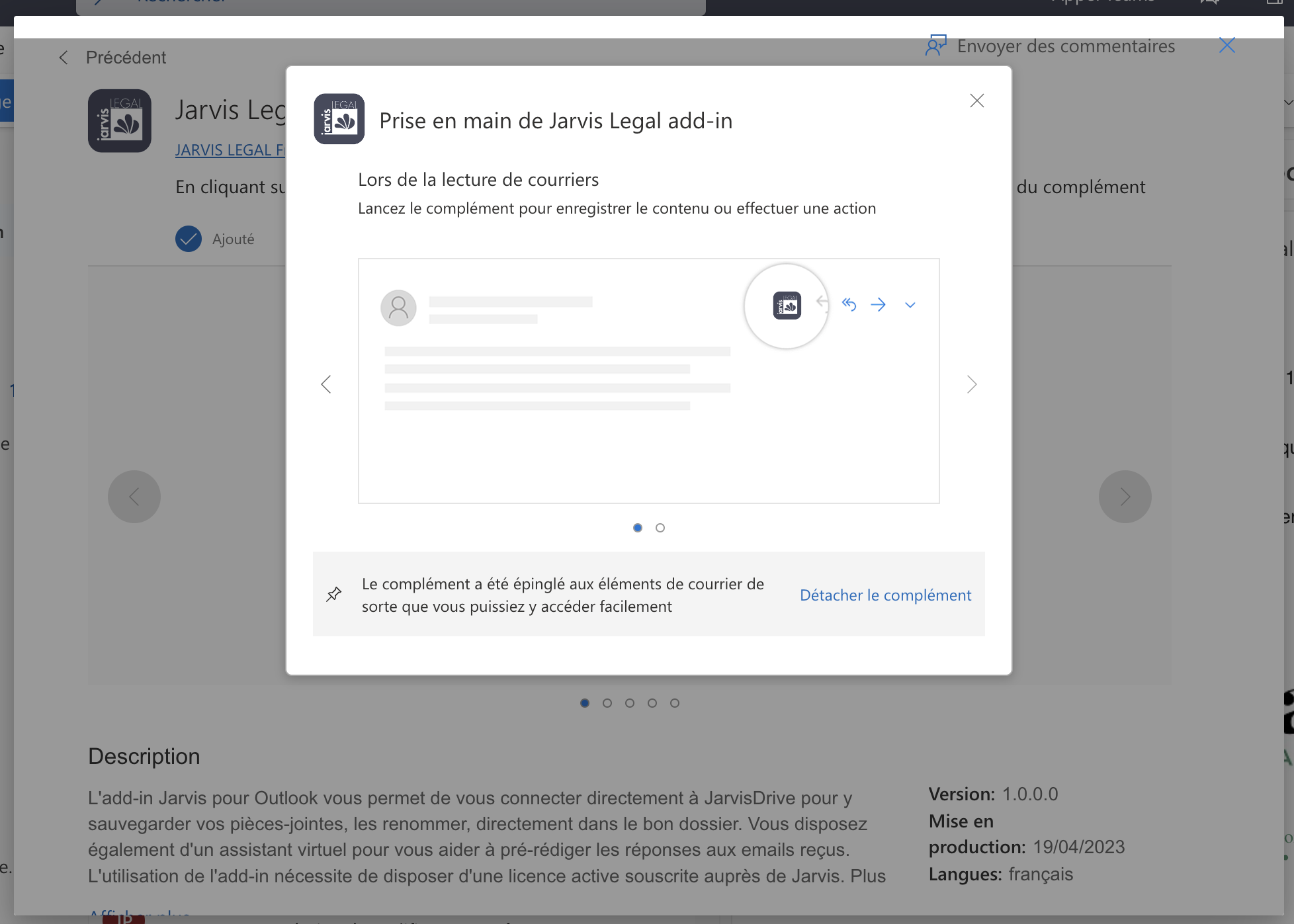The height and width of the screenshot is (924, 1294).
Task: Go to next slide with right chevron in dialog
Action: (971, 384)
